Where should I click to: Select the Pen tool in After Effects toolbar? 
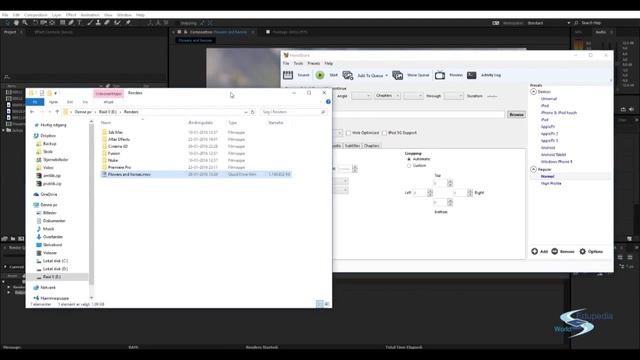(x=71, y=23)
